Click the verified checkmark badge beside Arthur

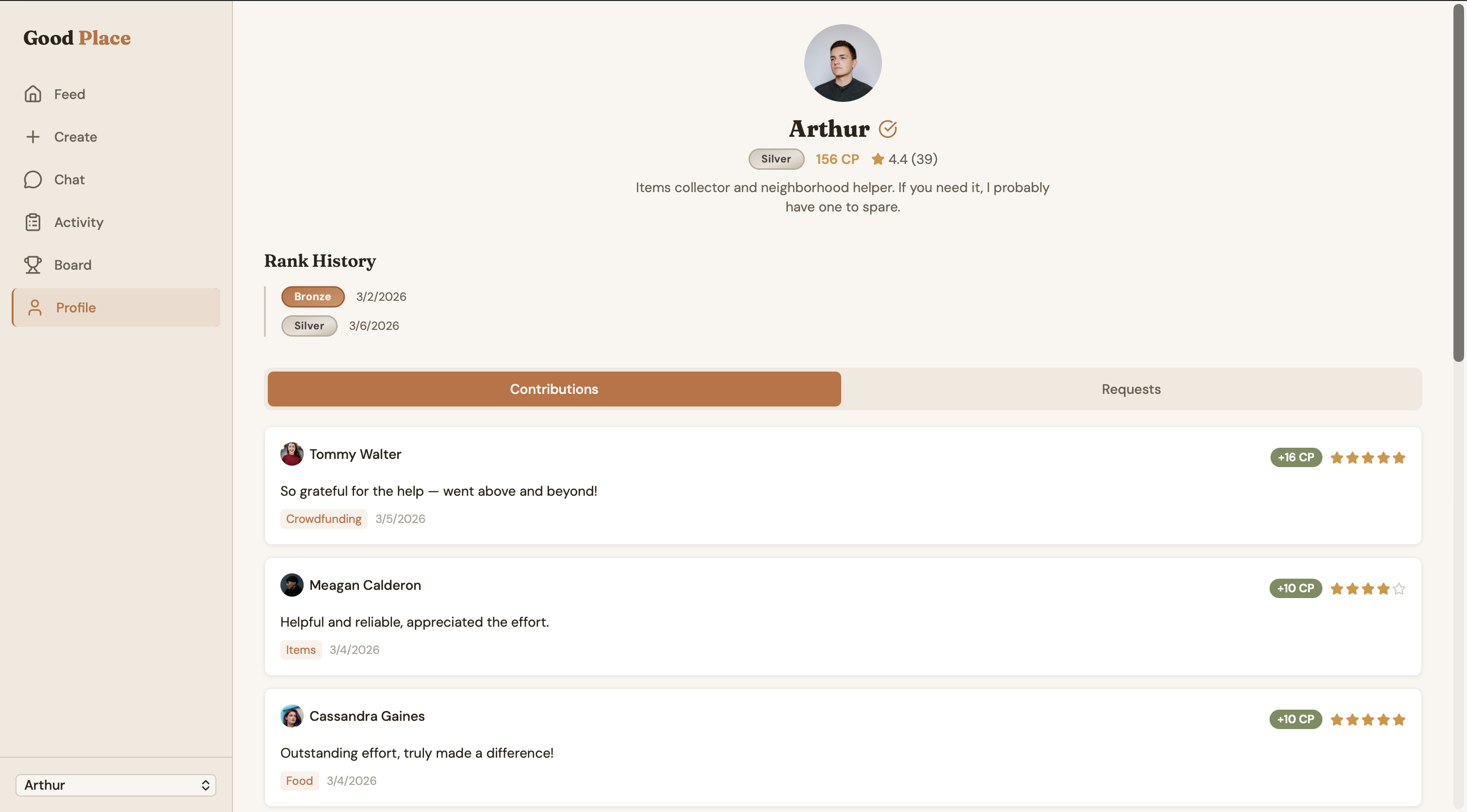click(887, 129)
